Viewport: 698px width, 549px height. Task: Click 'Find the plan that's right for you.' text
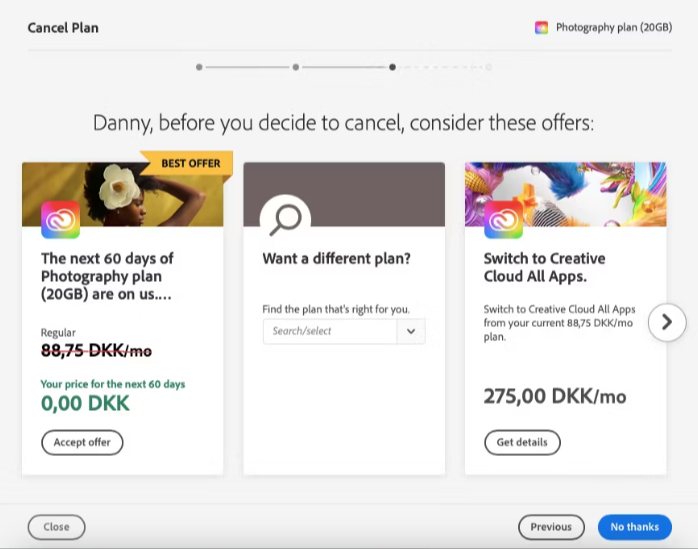coord(336,309)
